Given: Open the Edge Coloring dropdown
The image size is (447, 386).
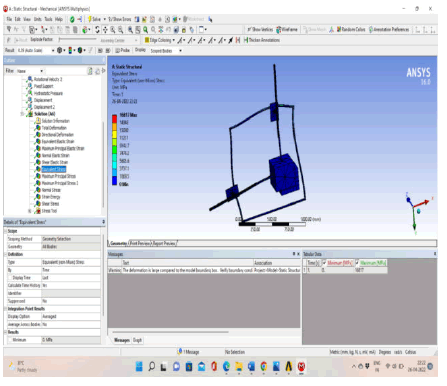Looking at the screenshot, I should pyautogui.click(x=159, y=40).
